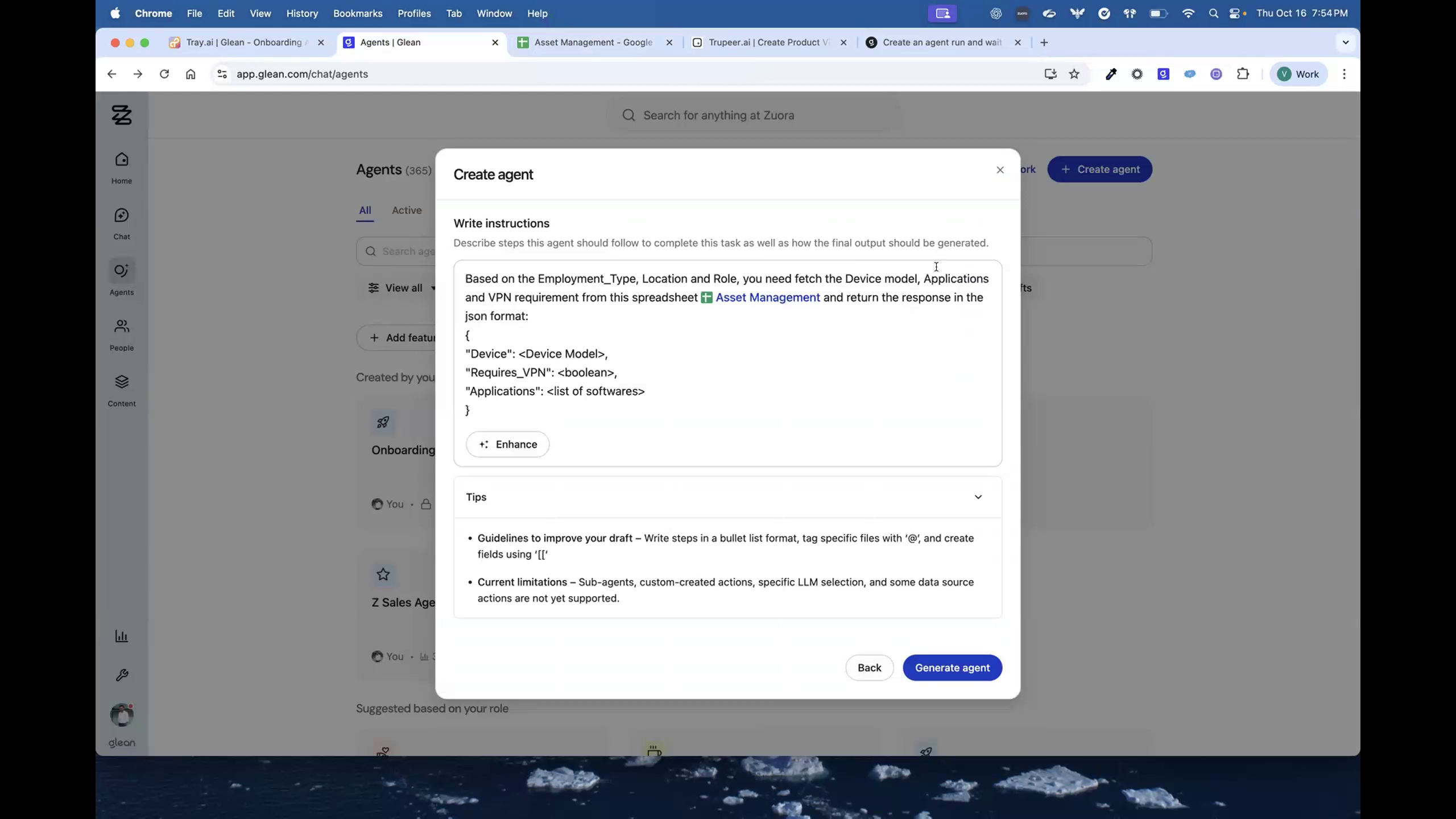Reload the page with the refresh icon
Image resolution: width=1456 pixels, height=819 pixels.
pos(164,74)
